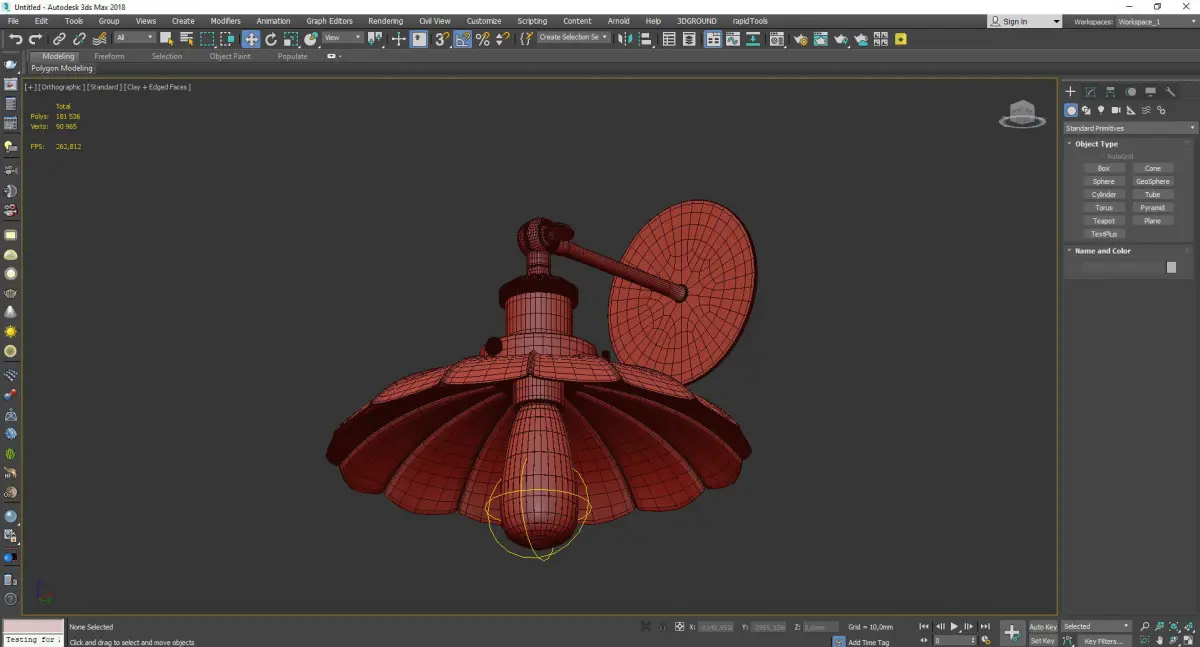Image resolution: width=1200 pixels, height=647 pixels.
Task: Open the Render Setup teapot icon
Action: (802, 39)
